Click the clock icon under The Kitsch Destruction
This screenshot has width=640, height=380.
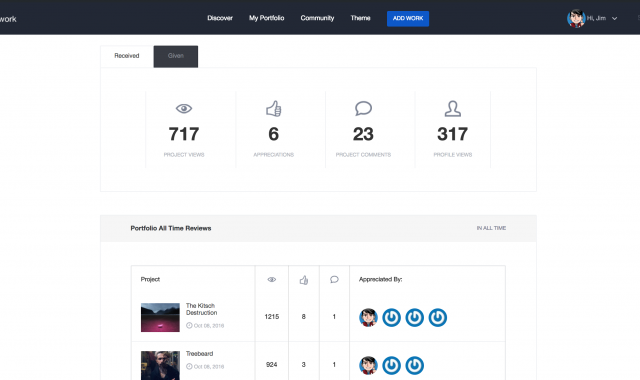[189, 325]
